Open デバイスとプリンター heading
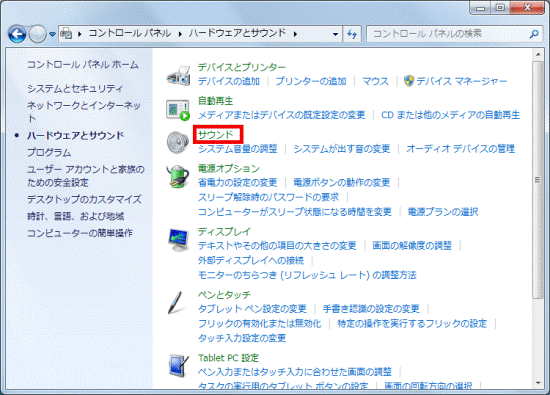The height and width of the screenshot is (395, 550). pyautogui.click(x=242, y=67)
